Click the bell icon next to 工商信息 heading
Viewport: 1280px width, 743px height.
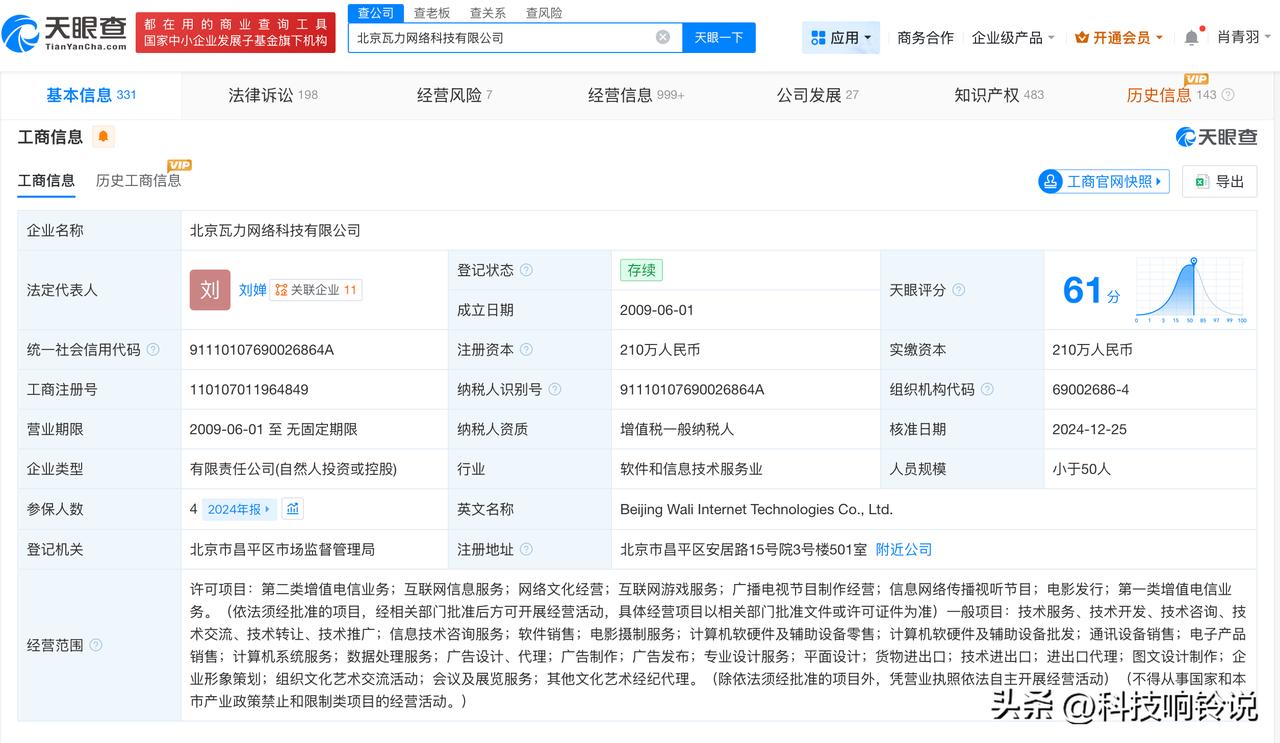click(103, 137)
